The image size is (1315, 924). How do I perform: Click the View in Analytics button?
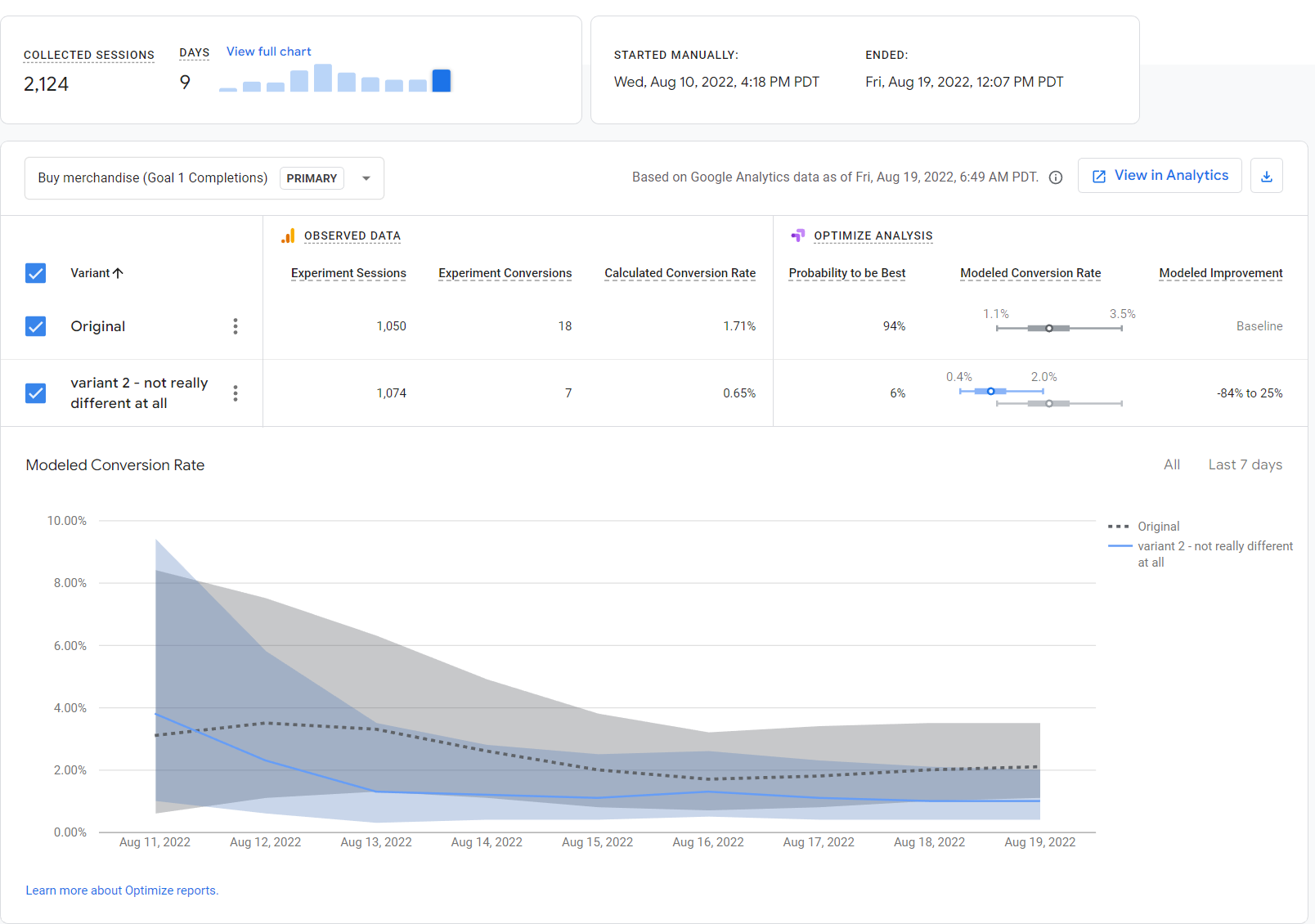click(1160, 176)
